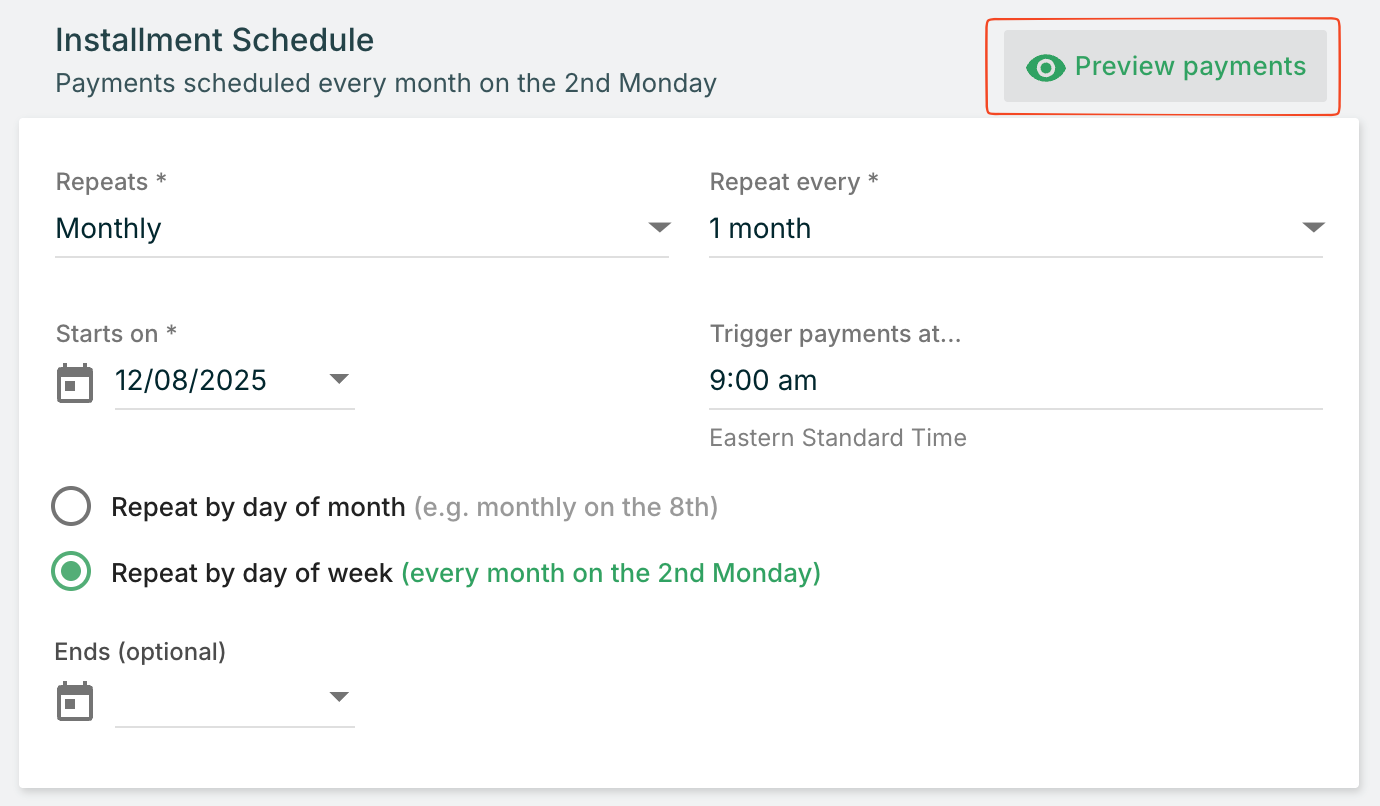Screen dimensions: 1380x806
Task: Select the Repeat by day of week radio
Action: click(71, 573)
